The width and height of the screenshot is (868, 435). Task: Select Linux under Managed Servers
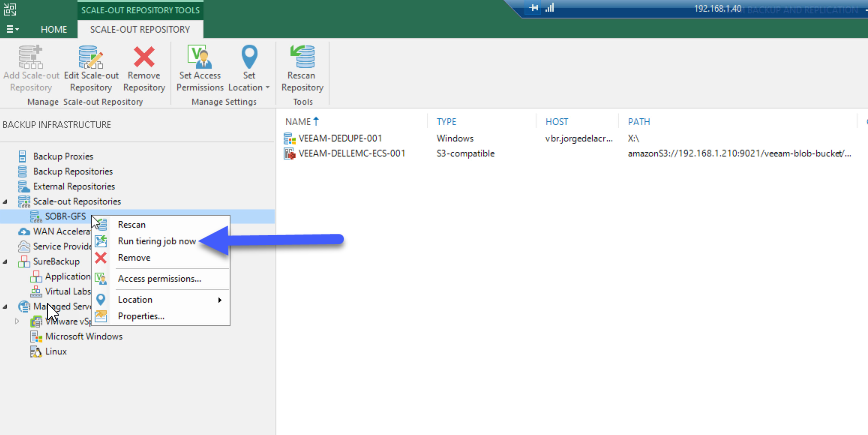(x=56, y=351)
